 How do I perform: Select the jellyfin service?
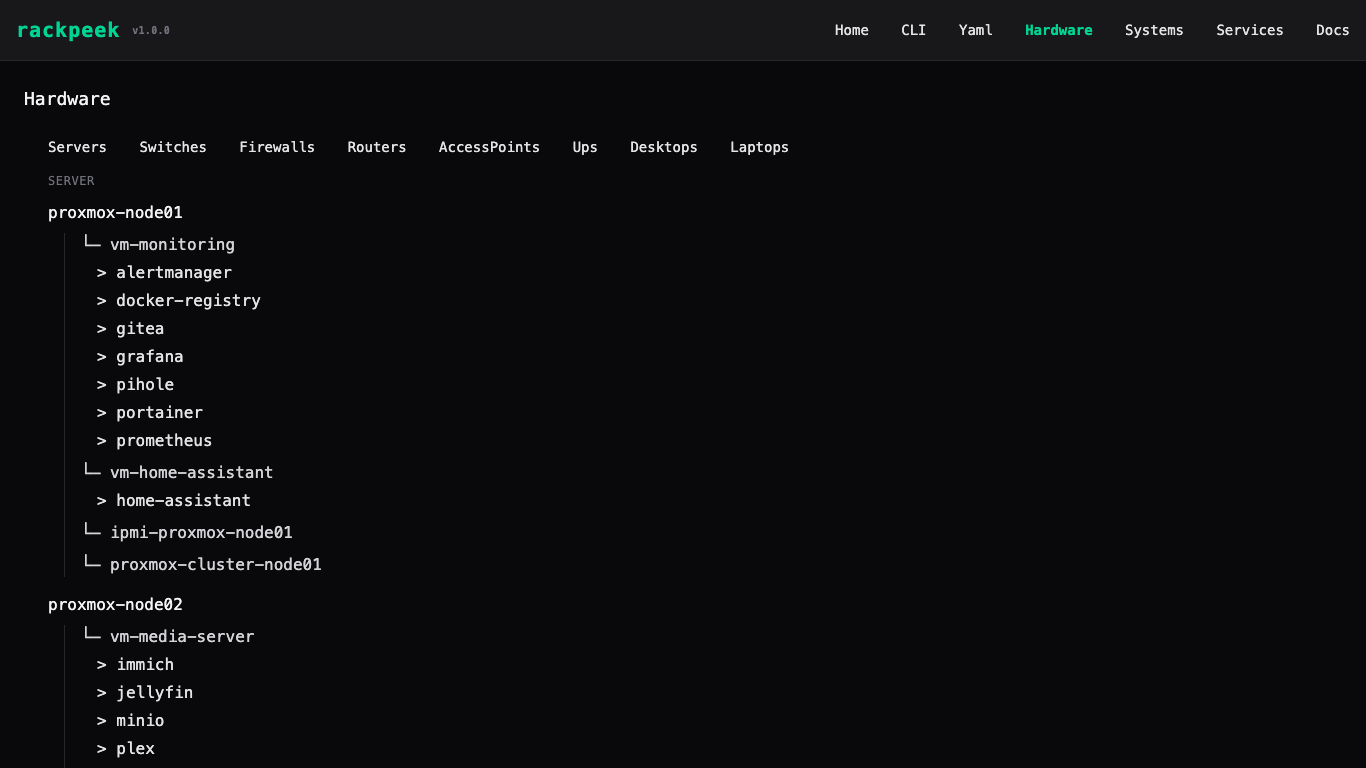[154, 692]
